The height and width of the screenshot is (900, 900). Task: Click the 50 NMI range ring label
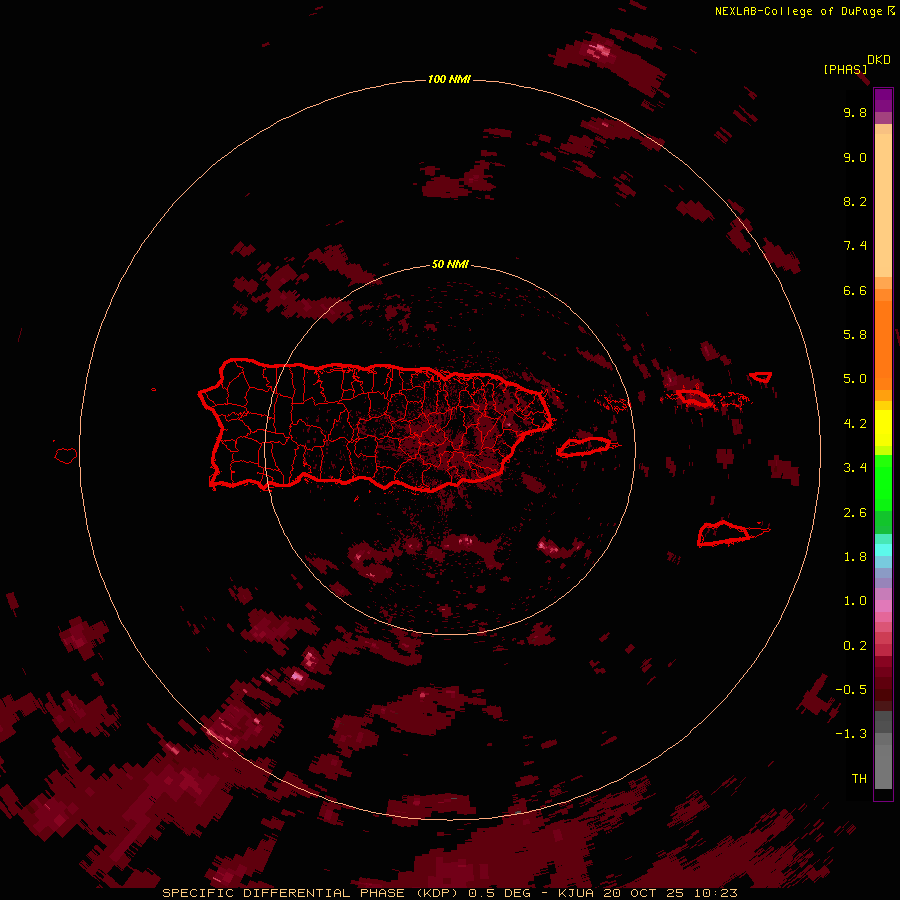click(x=450, y=265)
